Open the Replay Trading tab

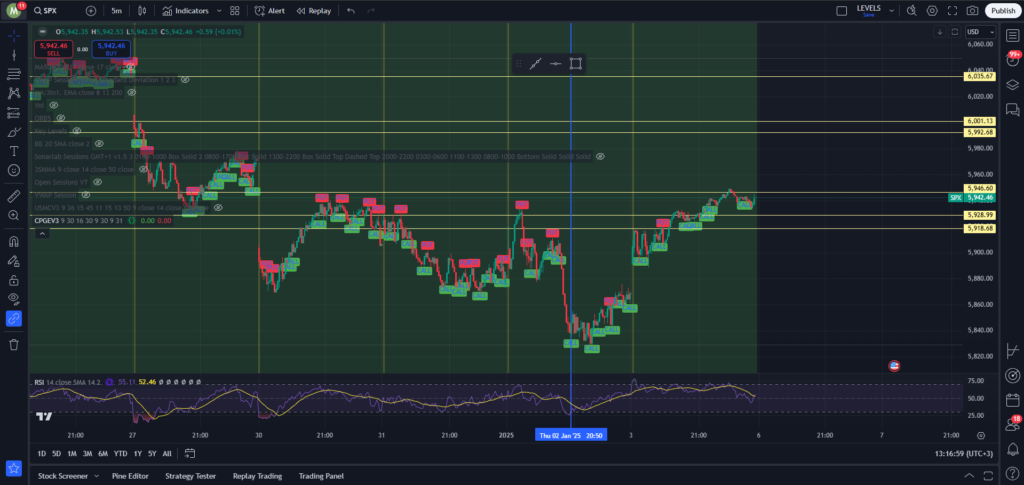click(257, 477)
